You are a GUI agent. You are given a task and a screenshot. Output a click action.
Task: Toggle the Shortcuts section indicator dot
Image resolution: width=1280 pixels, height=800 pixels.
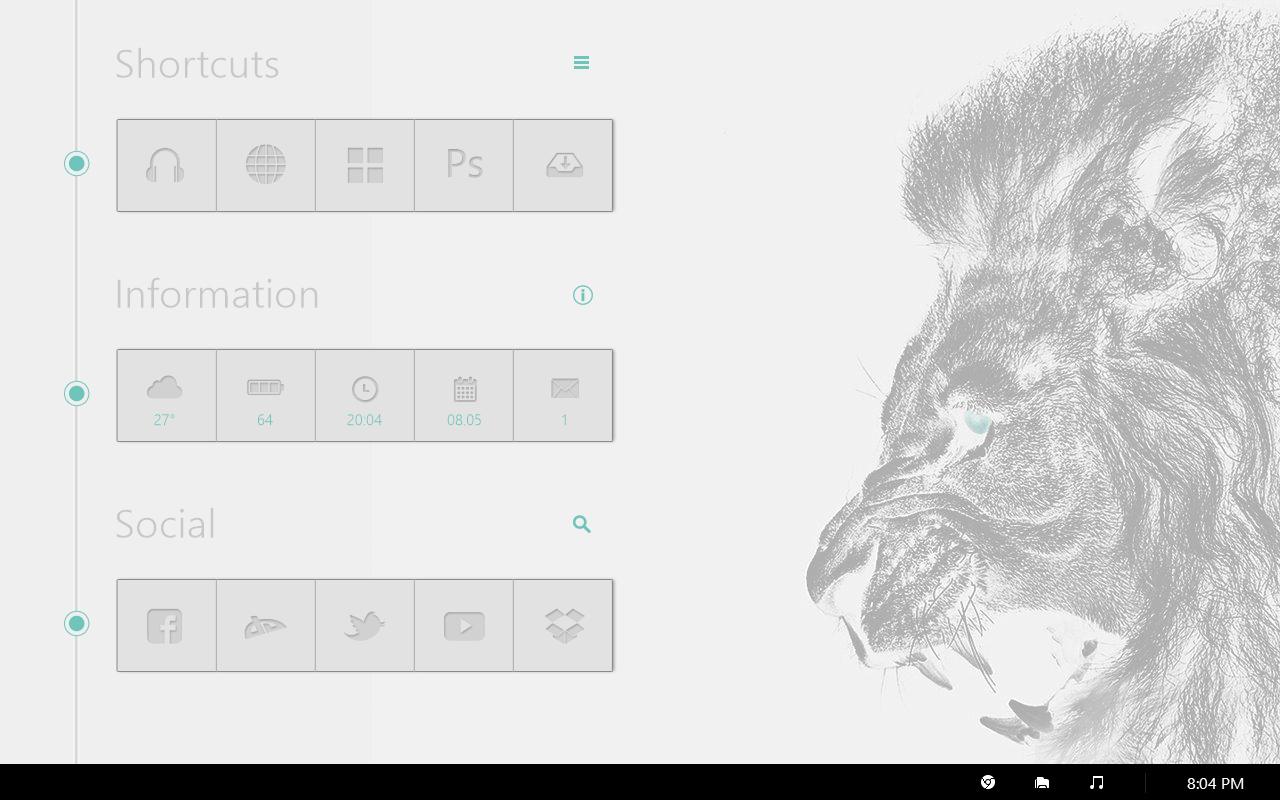77,163
